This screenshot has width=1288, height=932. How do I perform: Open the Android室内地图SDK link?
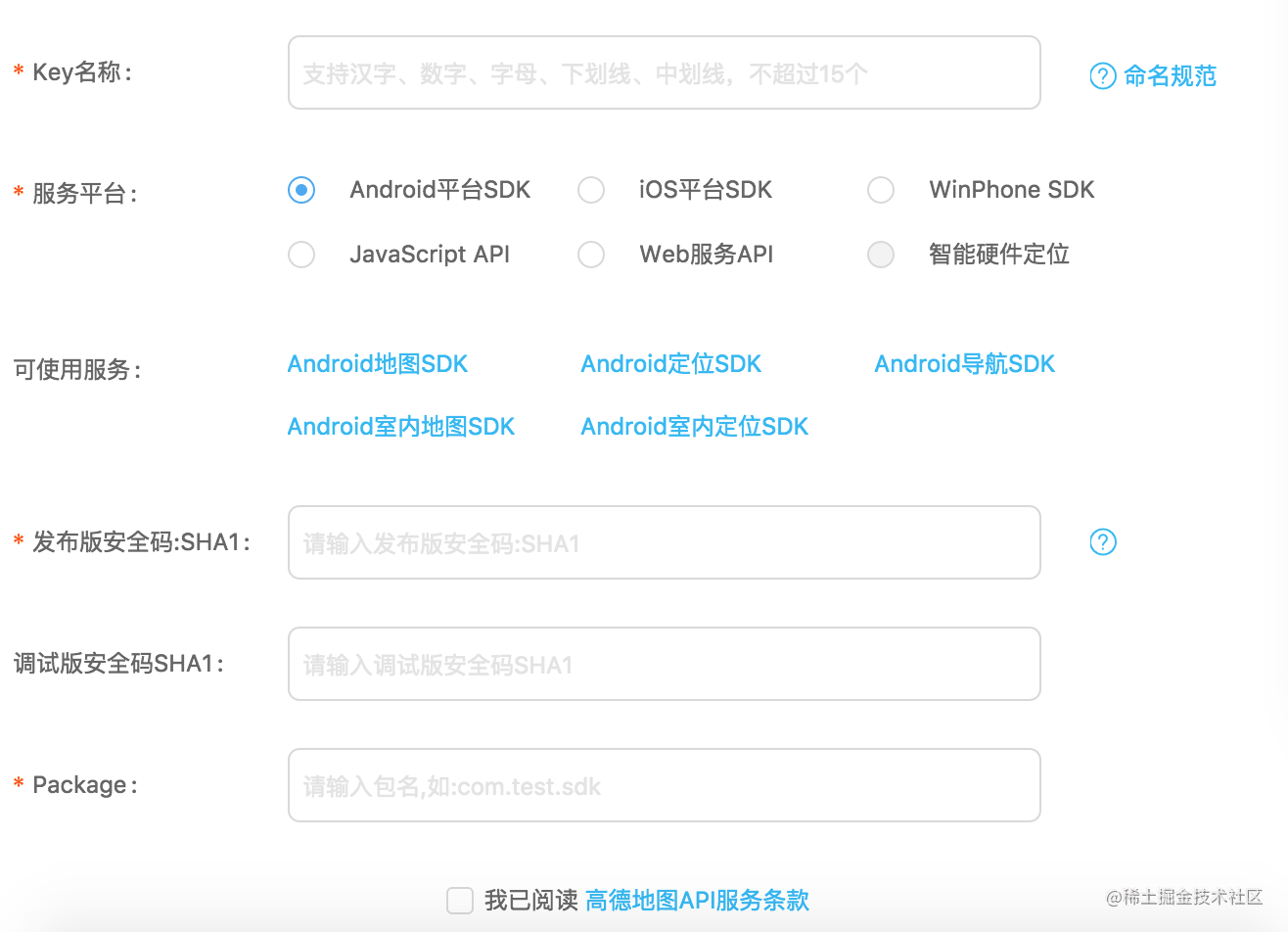[x=401, y=426]
